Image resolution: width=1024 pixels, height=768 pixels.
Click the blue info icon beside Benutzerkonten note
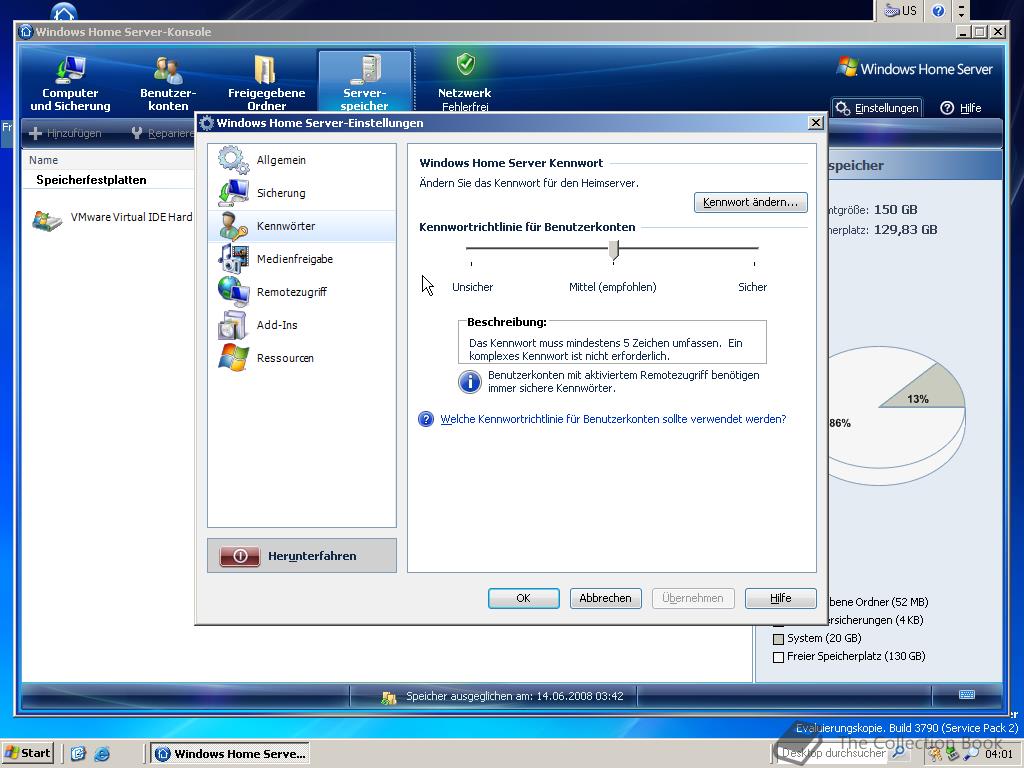click(470, 381)
